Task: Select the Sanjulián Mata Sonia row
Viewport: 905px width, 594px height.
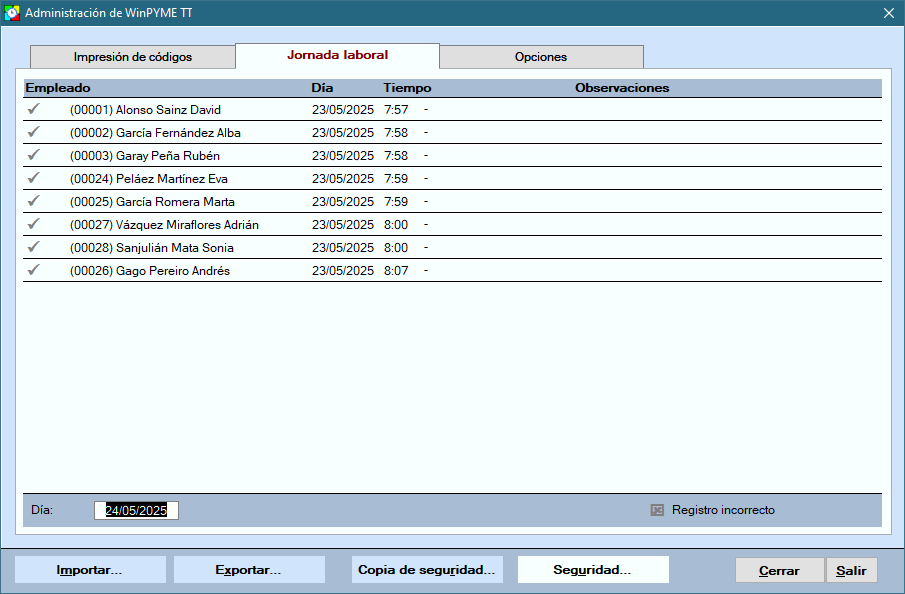Action: pyautogui.click(x=175, y=247)
